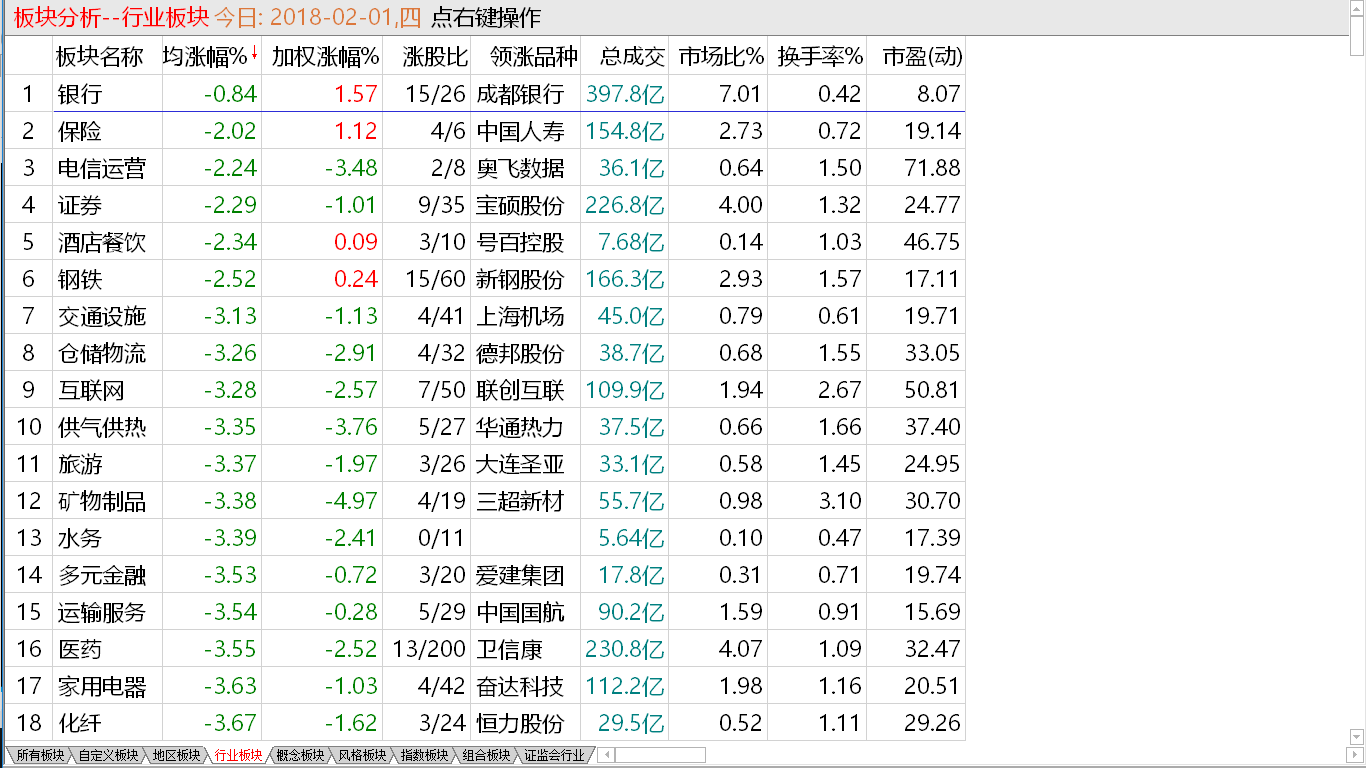Image resolution: width=1366 pixels, height=768 pixels.
Task: Select the 多元金融 sector row
Action: click(483, 575)
